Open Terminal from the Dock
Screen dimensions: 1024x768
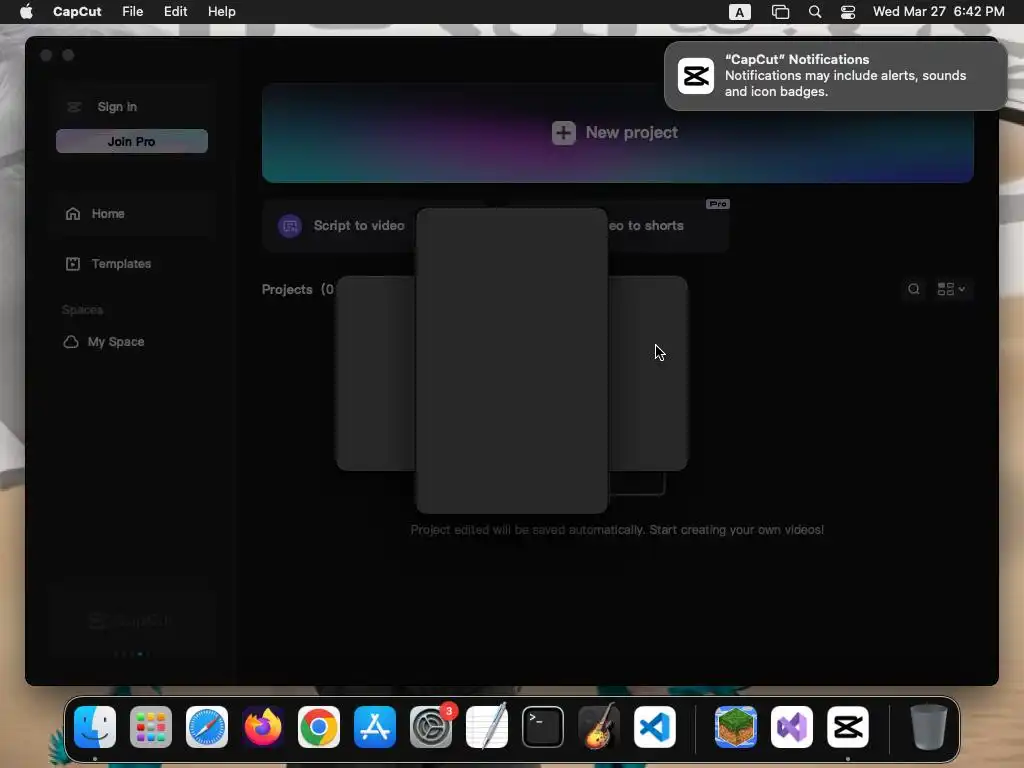(543, 727)
